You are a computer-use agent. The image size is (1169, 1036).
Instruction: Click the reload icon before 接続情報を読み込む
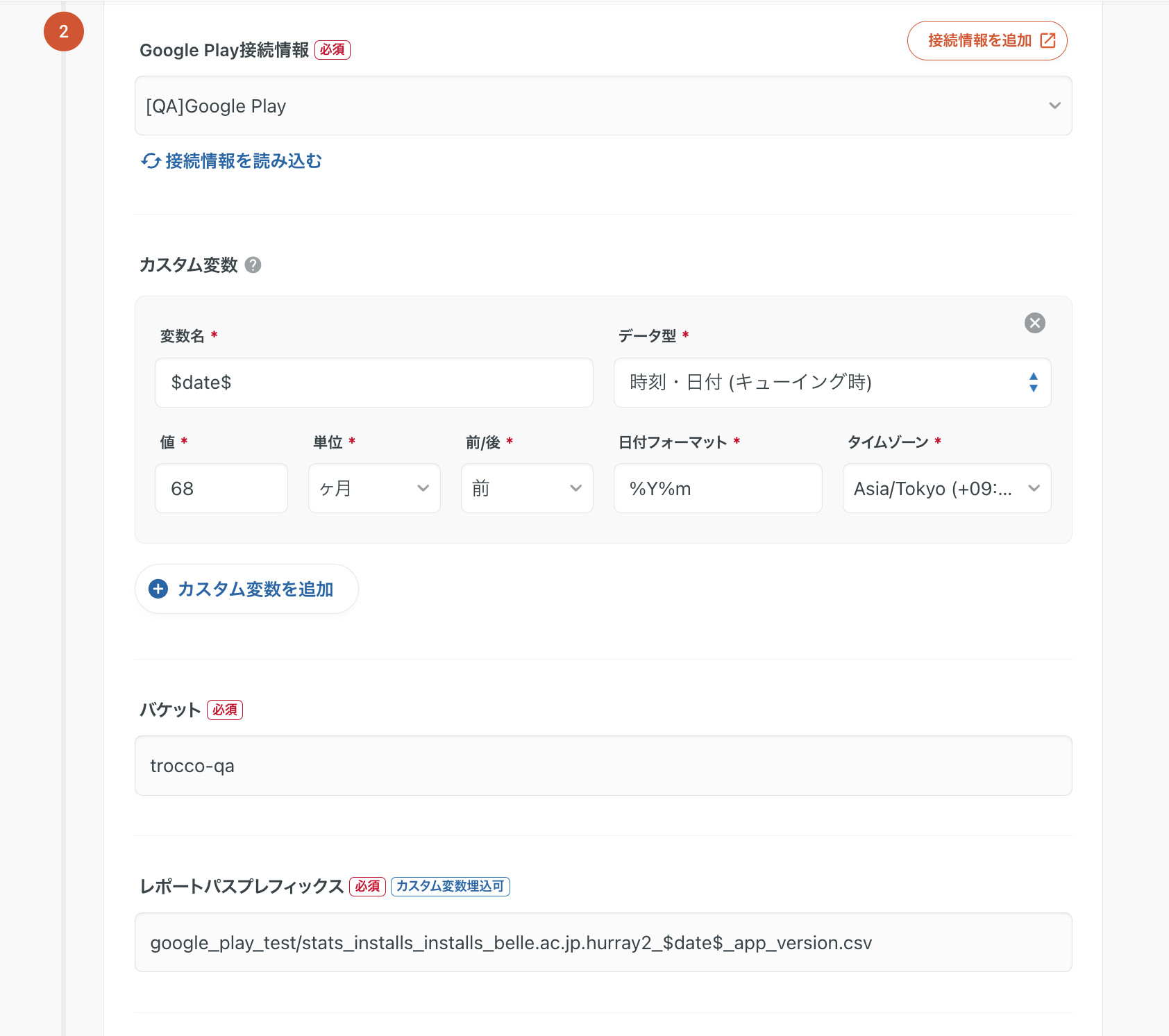(151, 161)
